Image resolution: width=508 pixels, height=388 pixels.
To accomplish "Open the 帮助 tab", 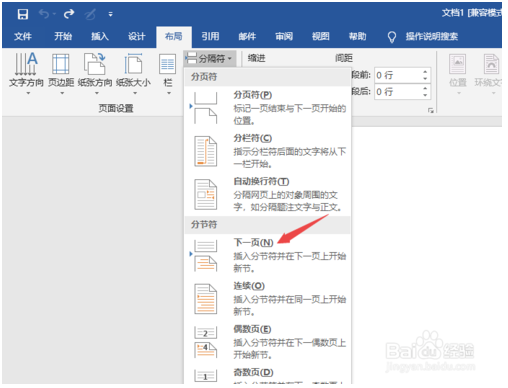I will 357,36.
